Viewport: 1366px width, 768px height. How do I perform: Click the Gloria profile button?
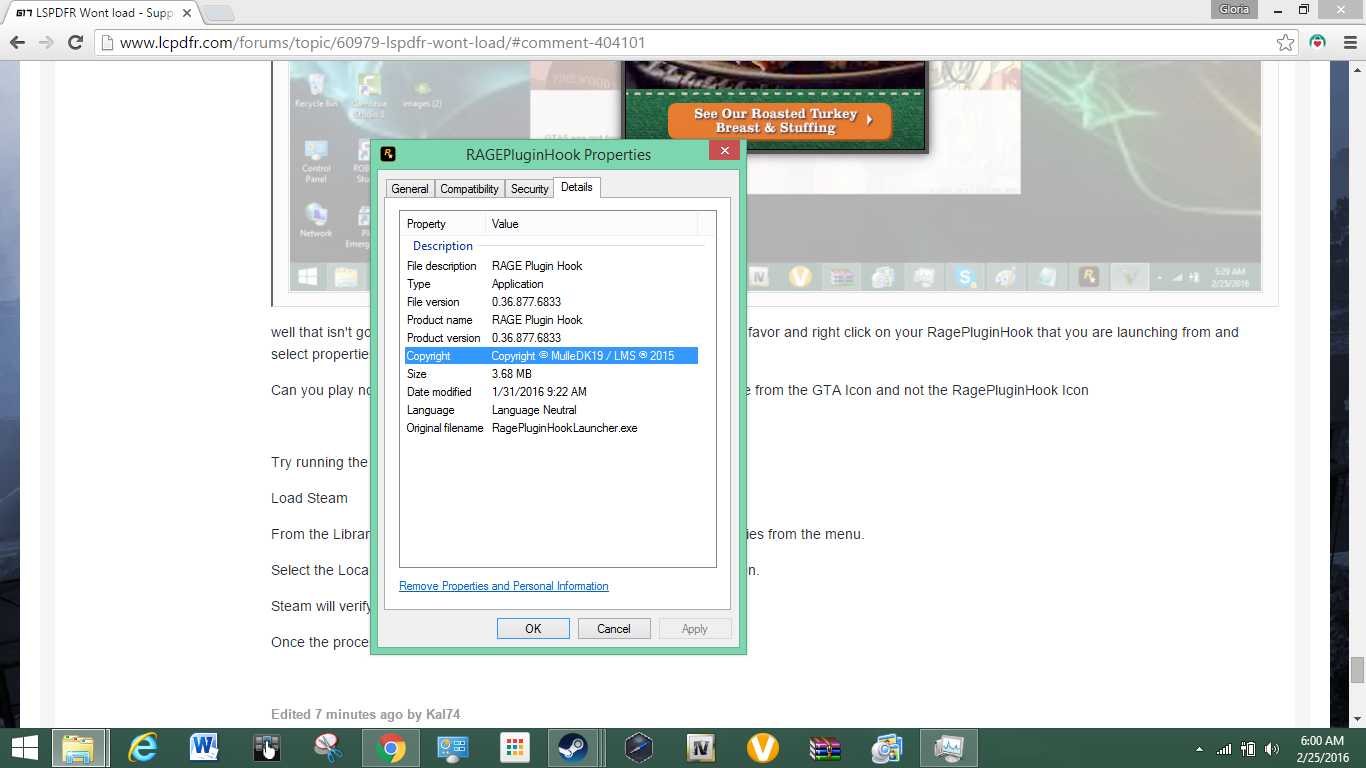pyautogui.click(x=1234, y=9)
